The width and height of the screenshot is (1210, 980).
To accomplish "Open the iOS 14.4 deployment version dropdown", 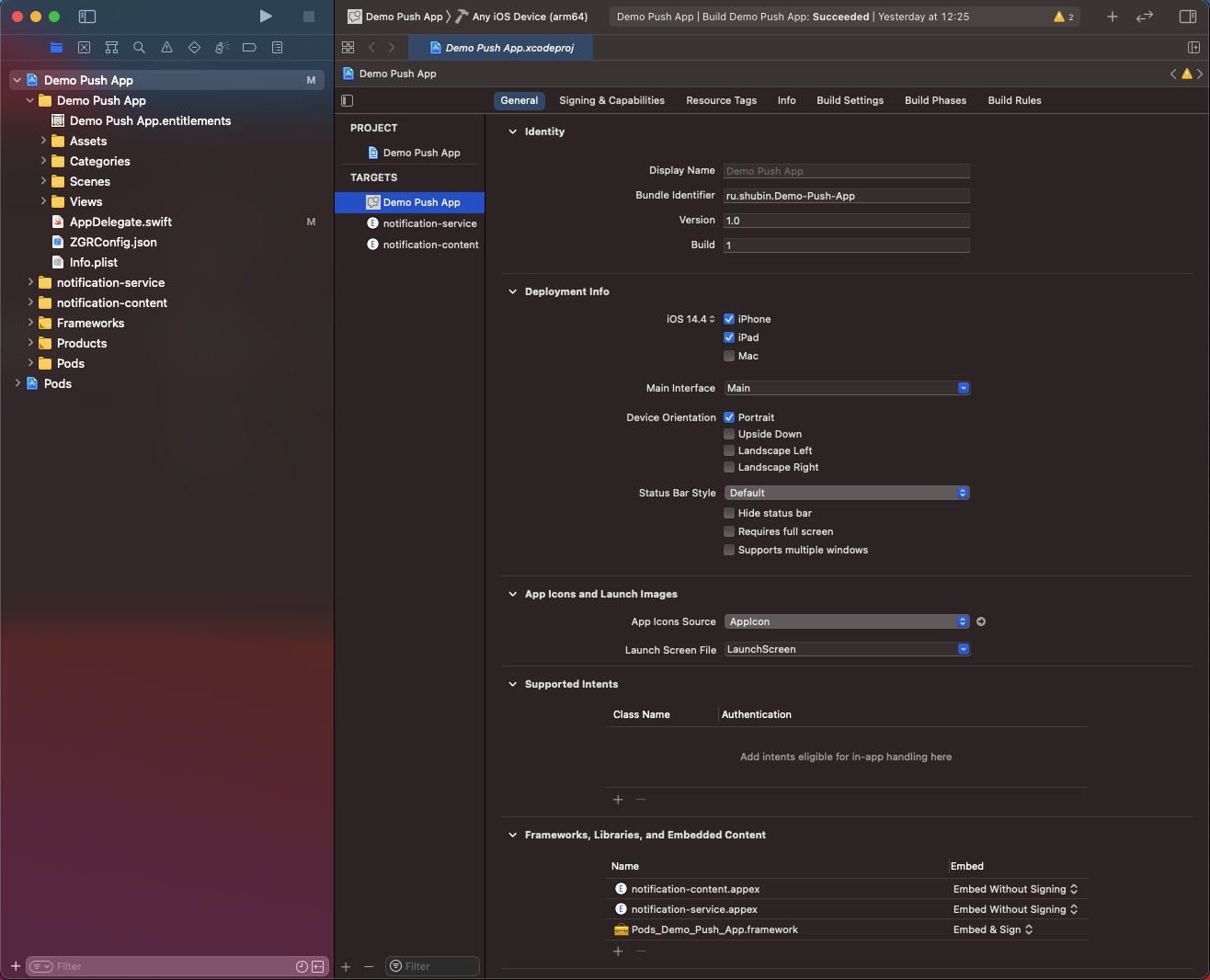I will pyautogui.click(x=691, y=319).
